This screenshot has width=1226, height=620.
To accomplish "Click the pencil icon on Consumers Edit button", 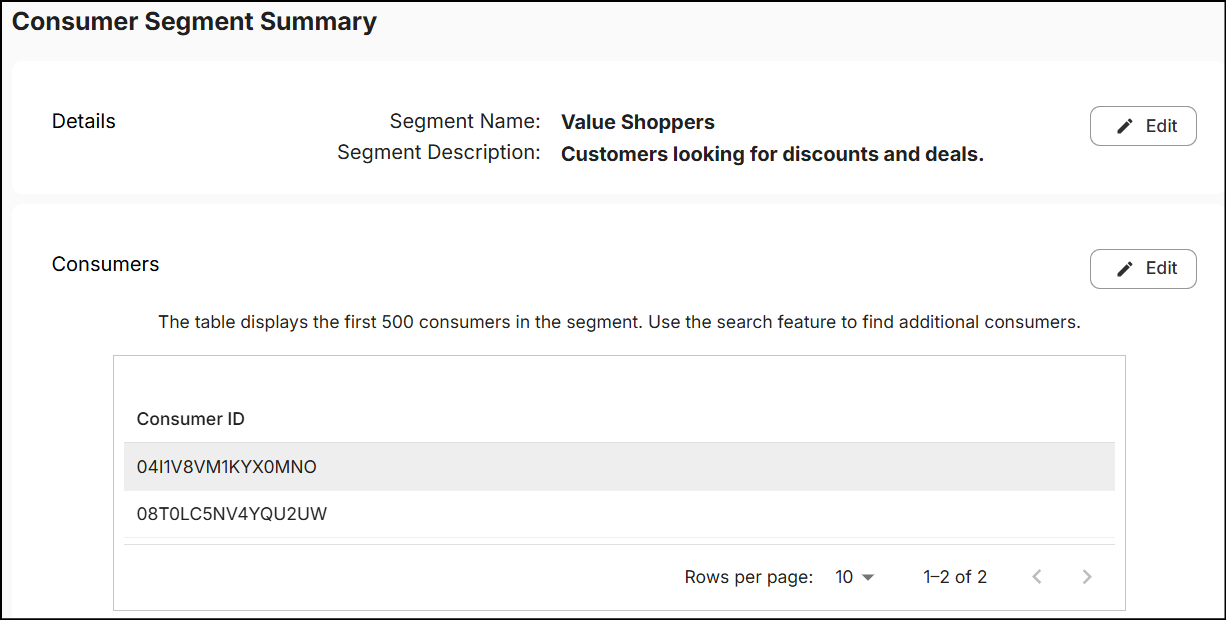I will pyautogui.click(x=1124, y=268).
